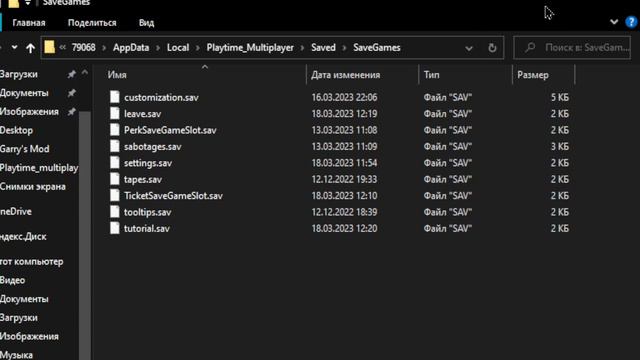The height and width of the screenshot is (360, 640).
Task: Navigate to 79068 in breadcrumb
Action: (x=84, y=48)
